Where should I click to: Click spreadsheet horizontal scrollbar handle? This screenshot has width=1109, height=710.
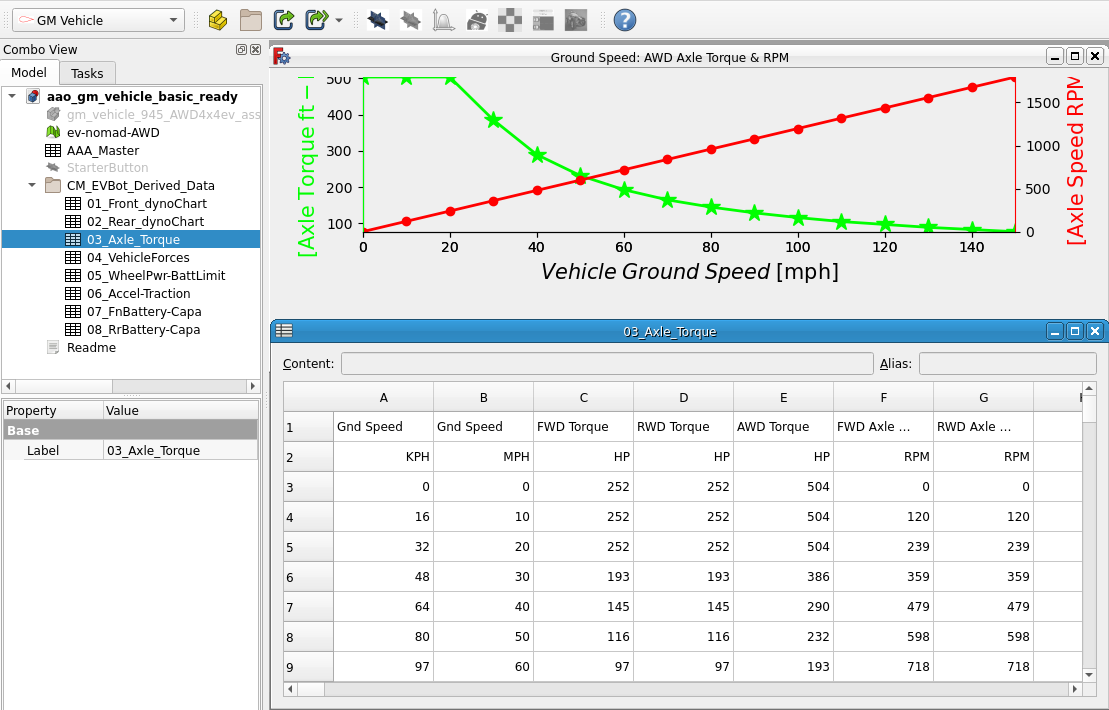(x=312, y=689)
